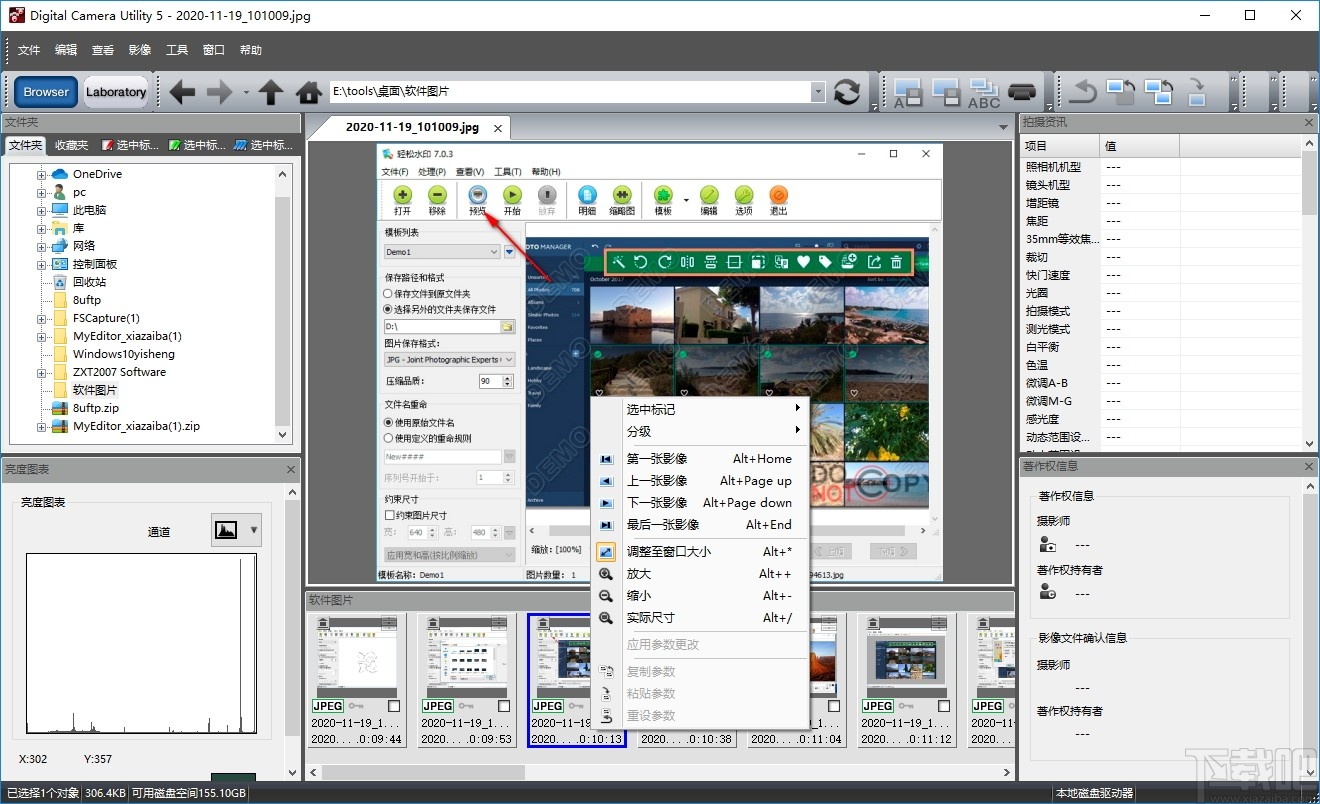The height and width of the screenshot is (804, 1320).
Task: Open the 文件 menu
Action: coord(29,50)
